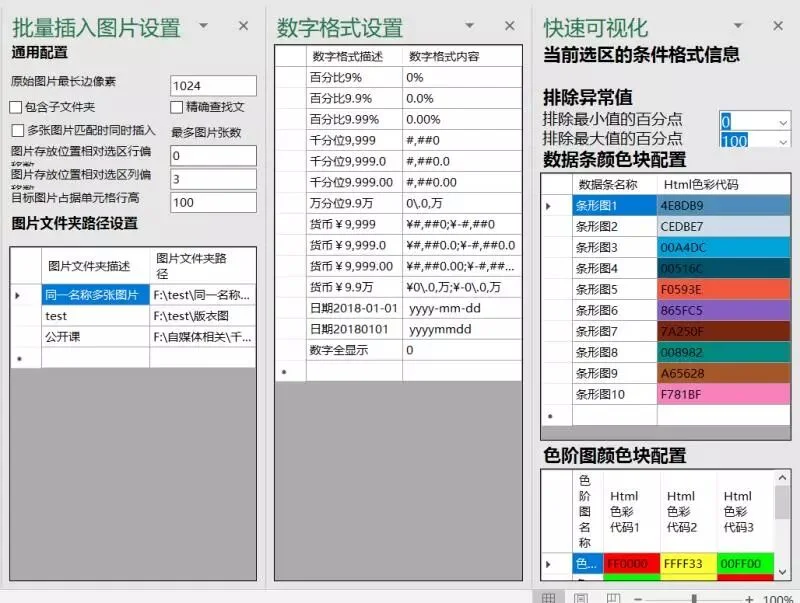Click the 原始图片最长边像素 field showing 1024
Viewport: 800px width, 603px height.
tap(213, 86)
